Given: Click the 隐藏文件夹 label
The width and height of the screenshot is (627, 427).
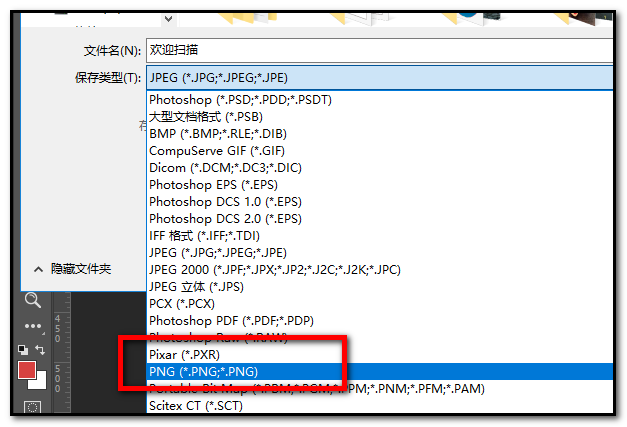Looking at the screenshot, I should tap(81, 269).
